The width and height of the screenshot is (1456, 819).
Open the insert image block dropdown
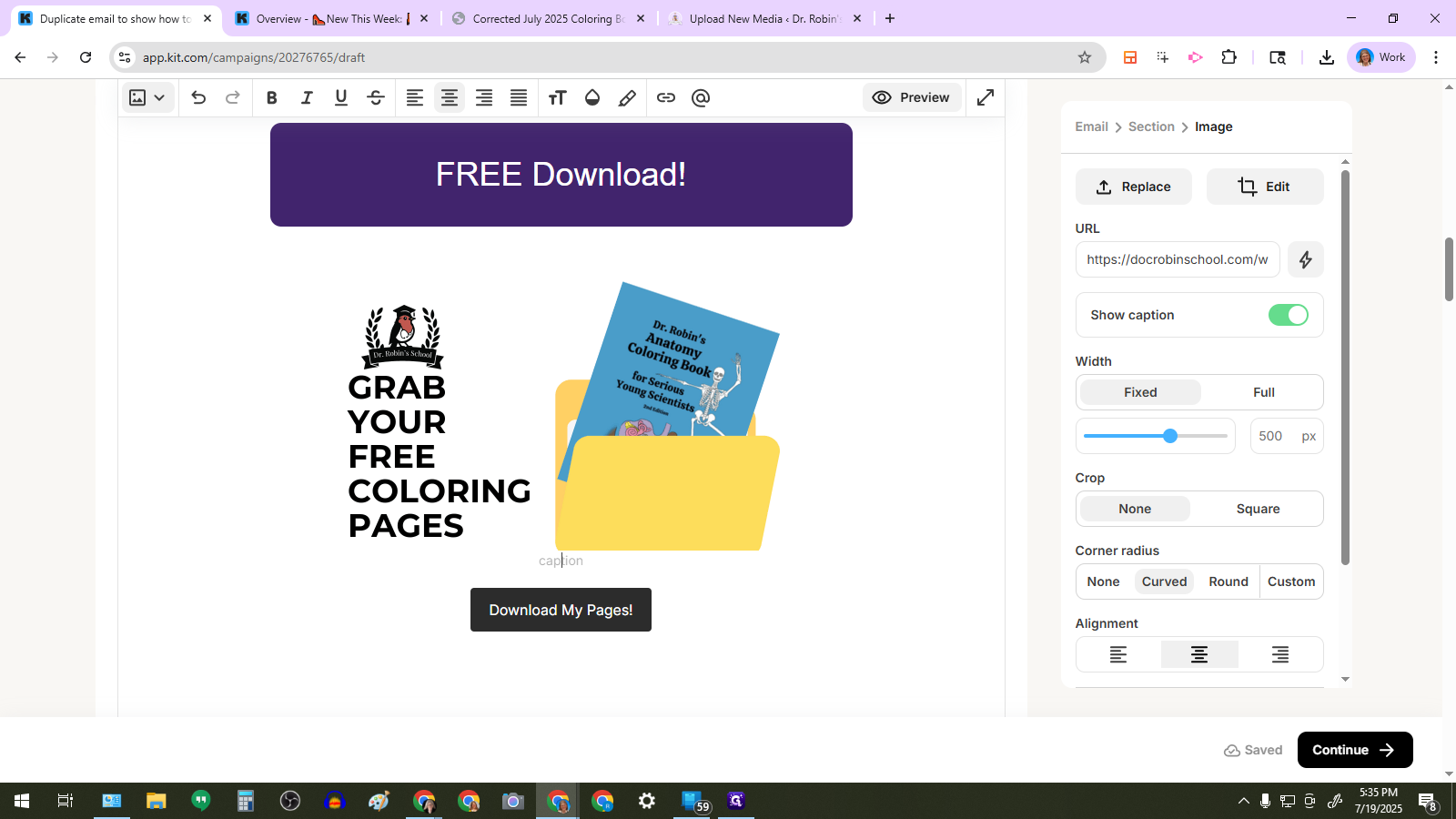pyautogui.click(x=147, y=98)
